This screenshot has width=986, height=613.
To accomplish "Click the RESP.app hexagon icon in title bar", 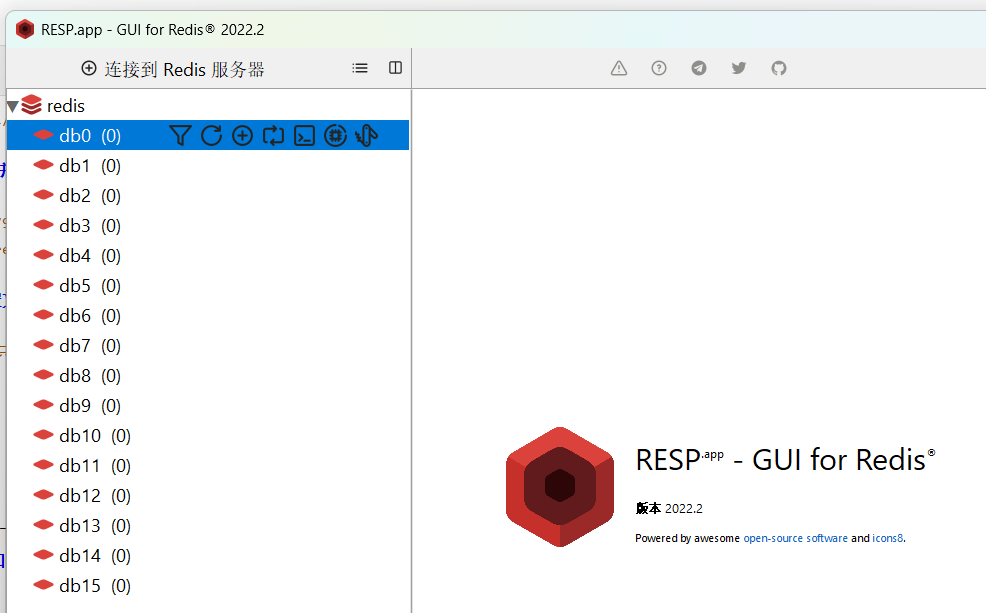I will coord(25,30).
